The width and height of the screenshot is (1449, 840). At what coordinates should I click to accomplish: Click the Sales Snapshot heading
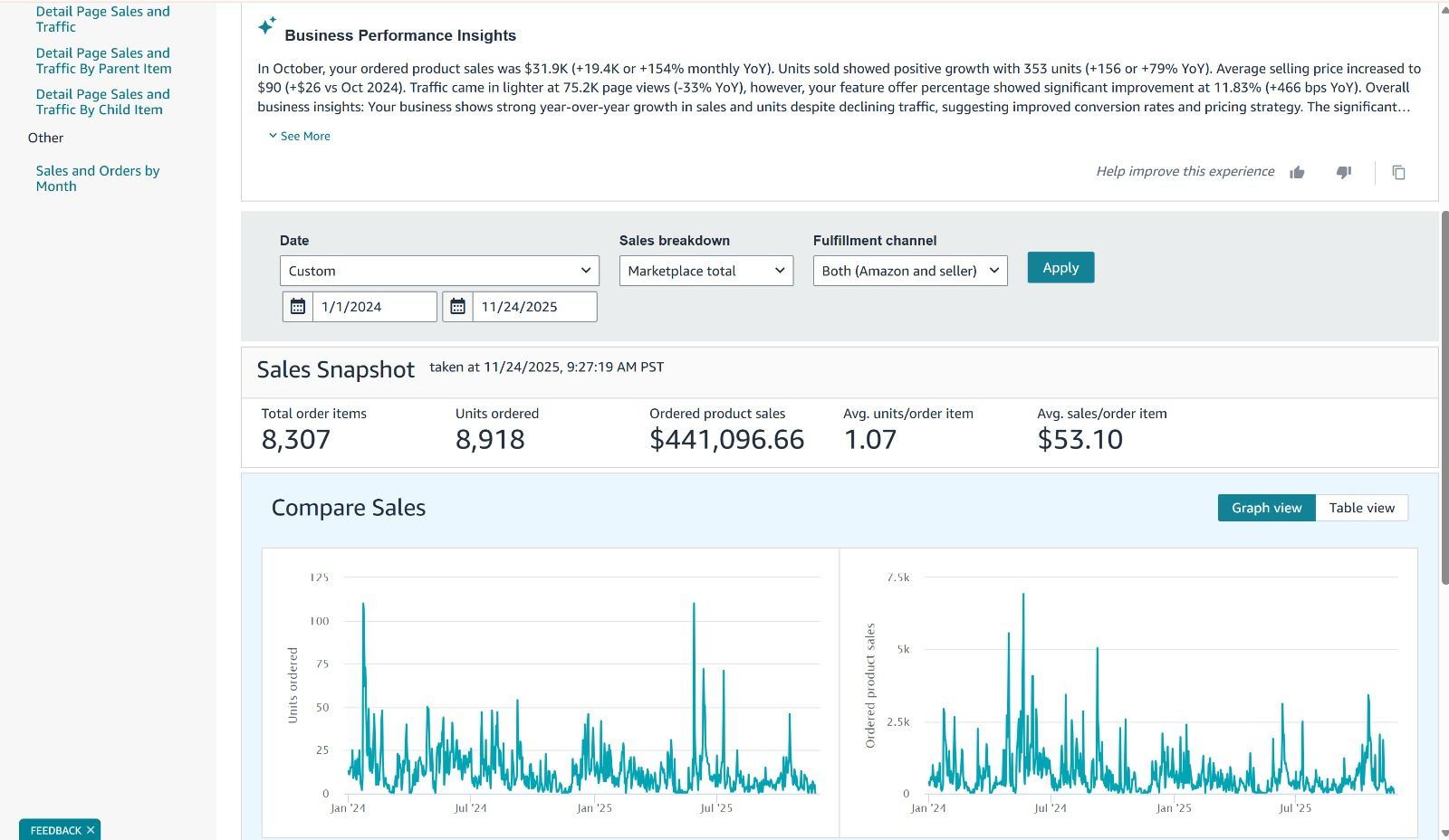pyautogui.click(x=335, y=369)
